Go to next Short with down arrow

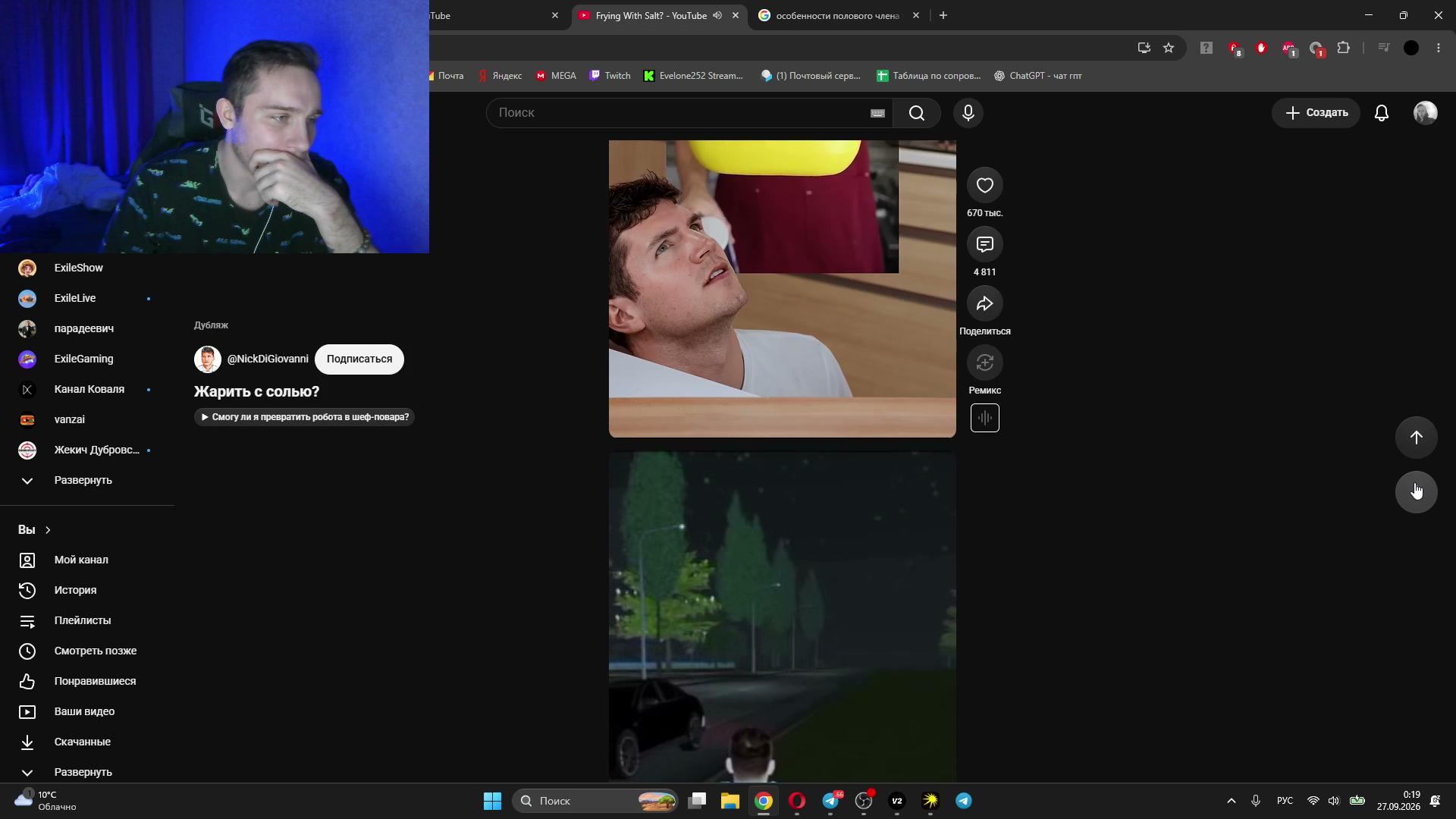(1416, 492)
